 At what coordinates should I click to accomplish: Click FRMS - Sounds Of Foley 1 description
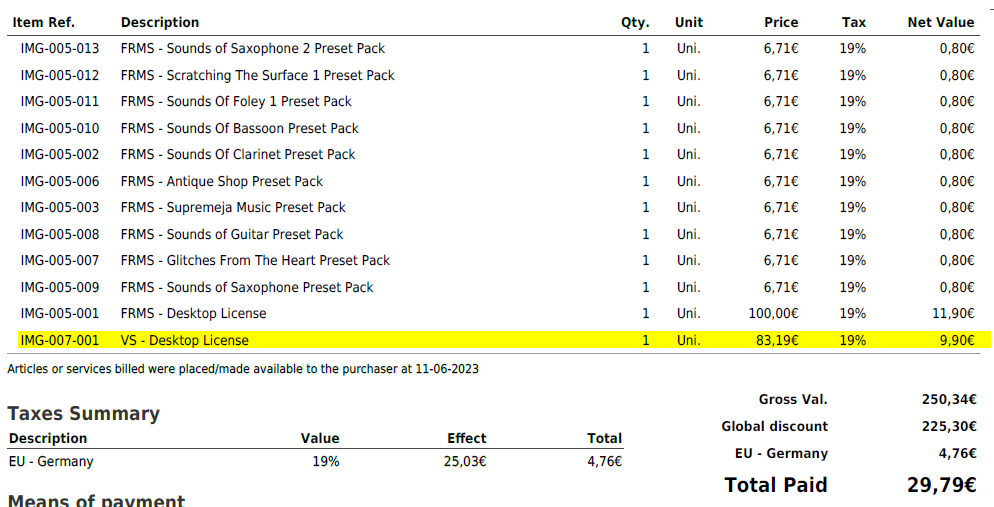coord(236,101)
